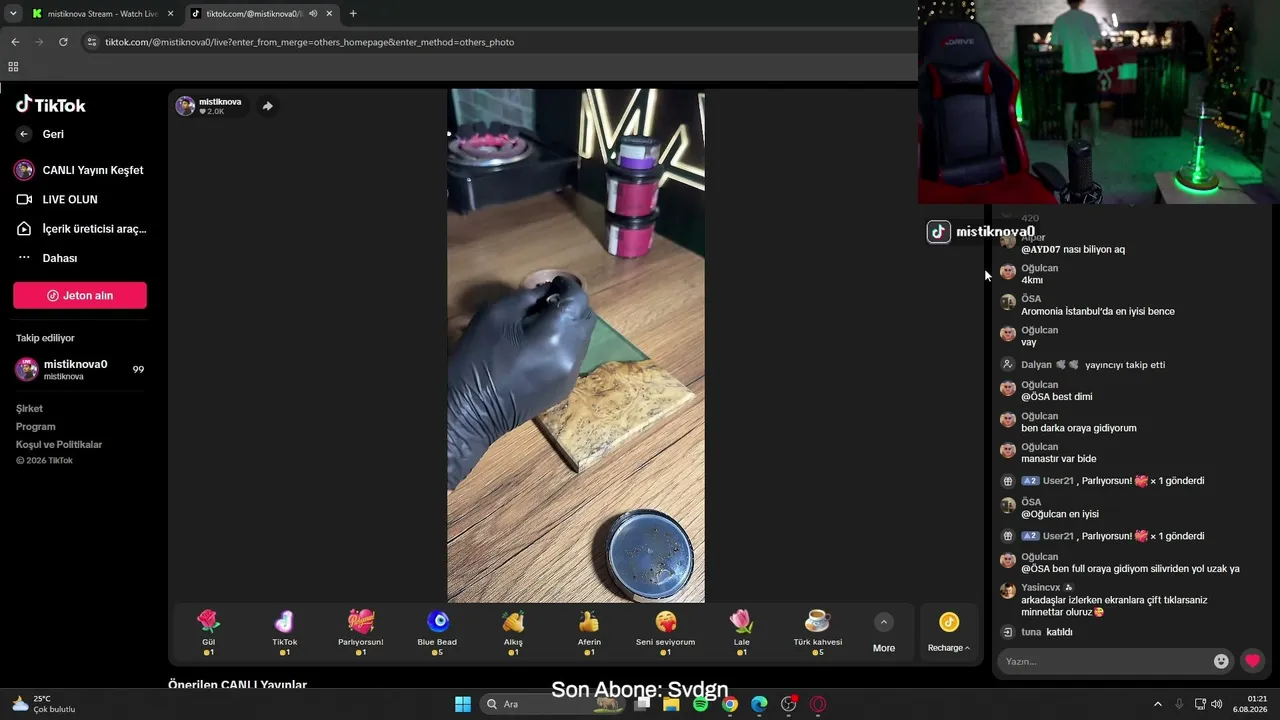
Task: Open followed account mistiknova0 in sidebar
Action: click(80, 369)
